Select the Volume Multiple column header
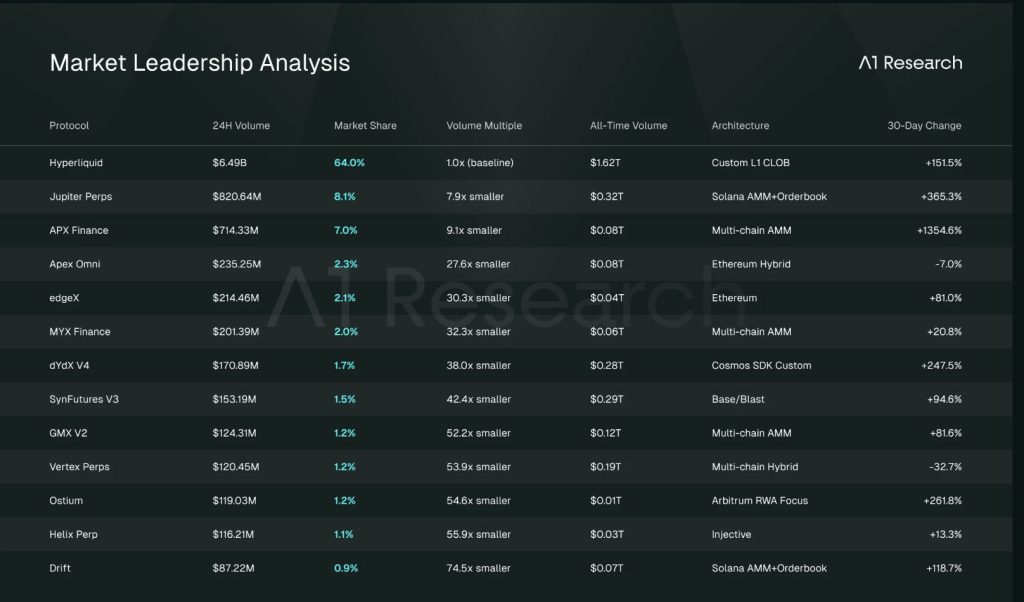1024x602 pixels. (484, 126)
